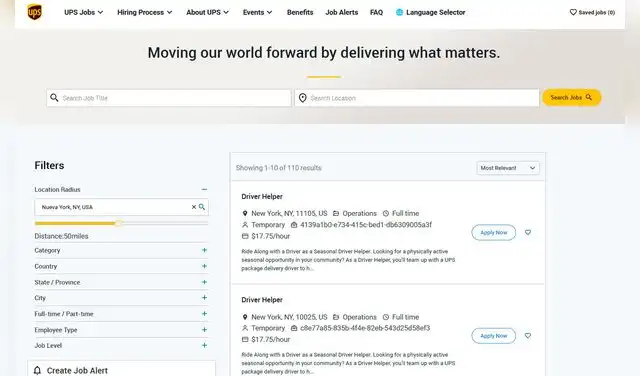Click 'Showing 1-10 of 110 results' text
640x376 pixels.
pos(279,168)
